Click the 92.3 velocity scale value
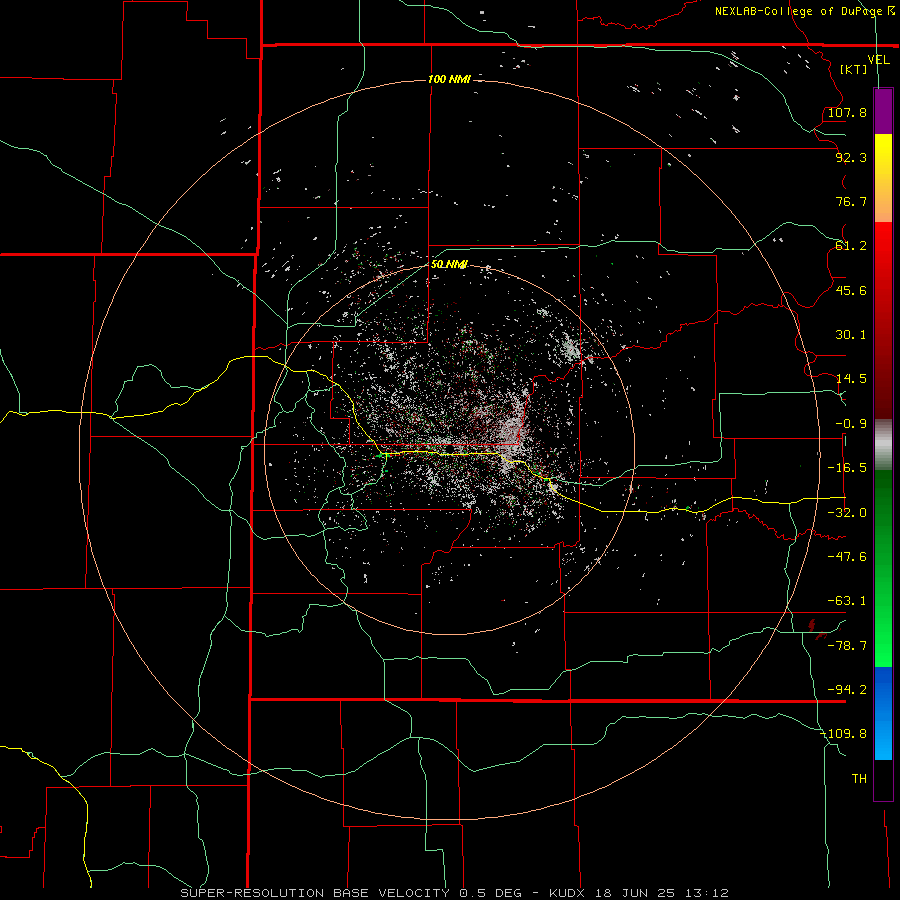 pos(851,157)
